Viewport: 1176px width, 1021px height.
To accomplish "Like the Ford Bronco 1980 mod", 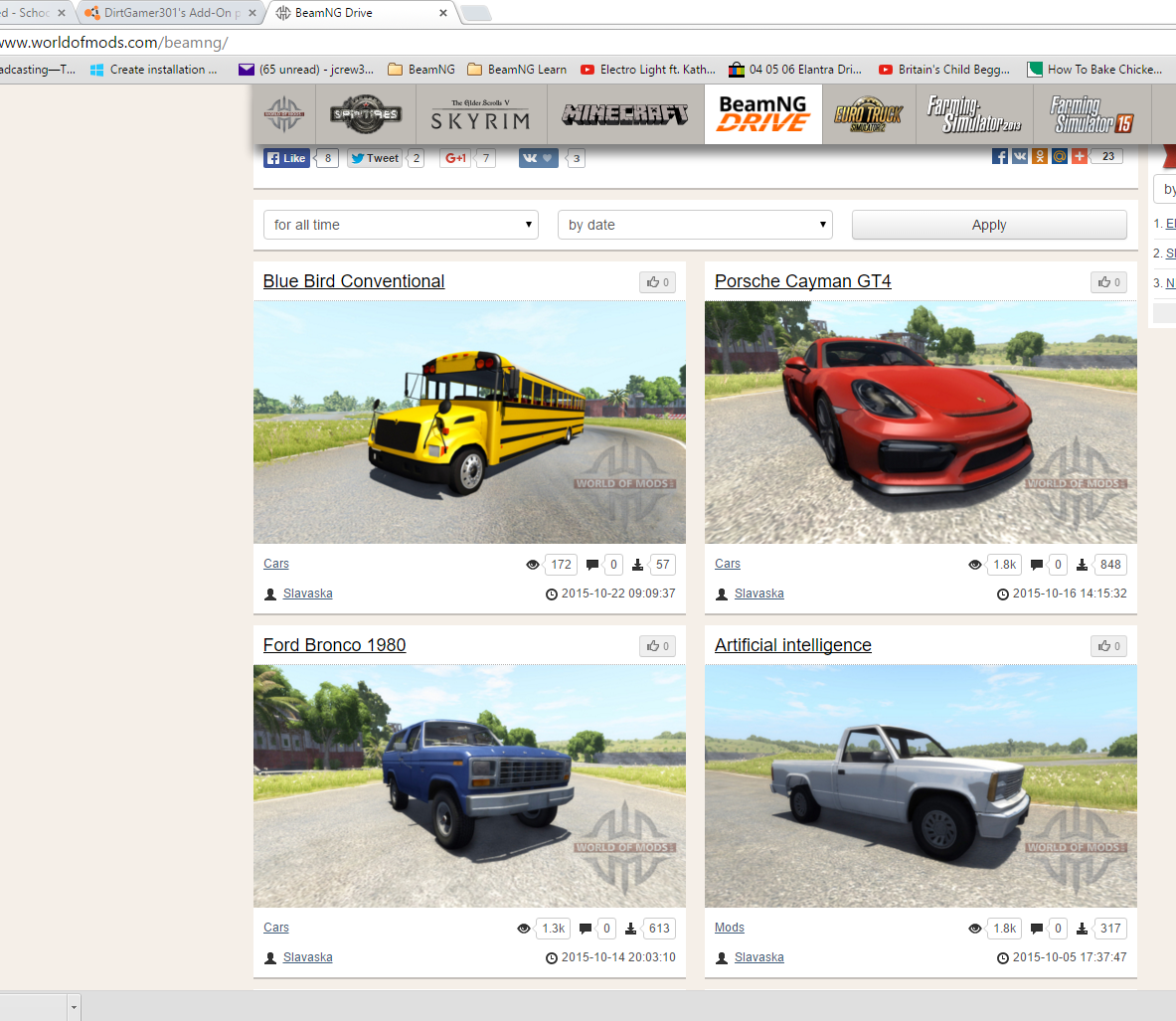I will click(658, 646).
